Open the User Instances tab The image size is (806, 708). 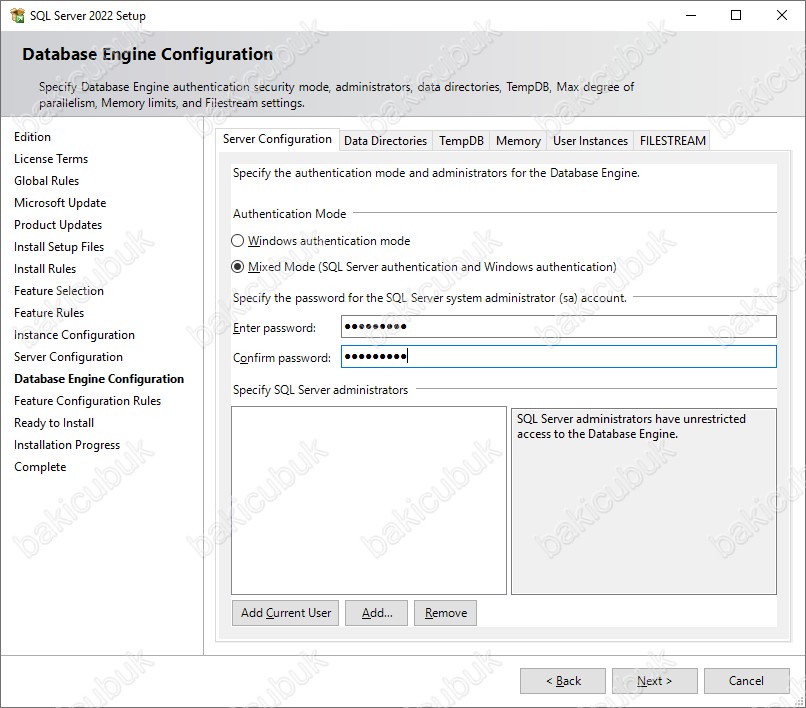tap(590, 140)
